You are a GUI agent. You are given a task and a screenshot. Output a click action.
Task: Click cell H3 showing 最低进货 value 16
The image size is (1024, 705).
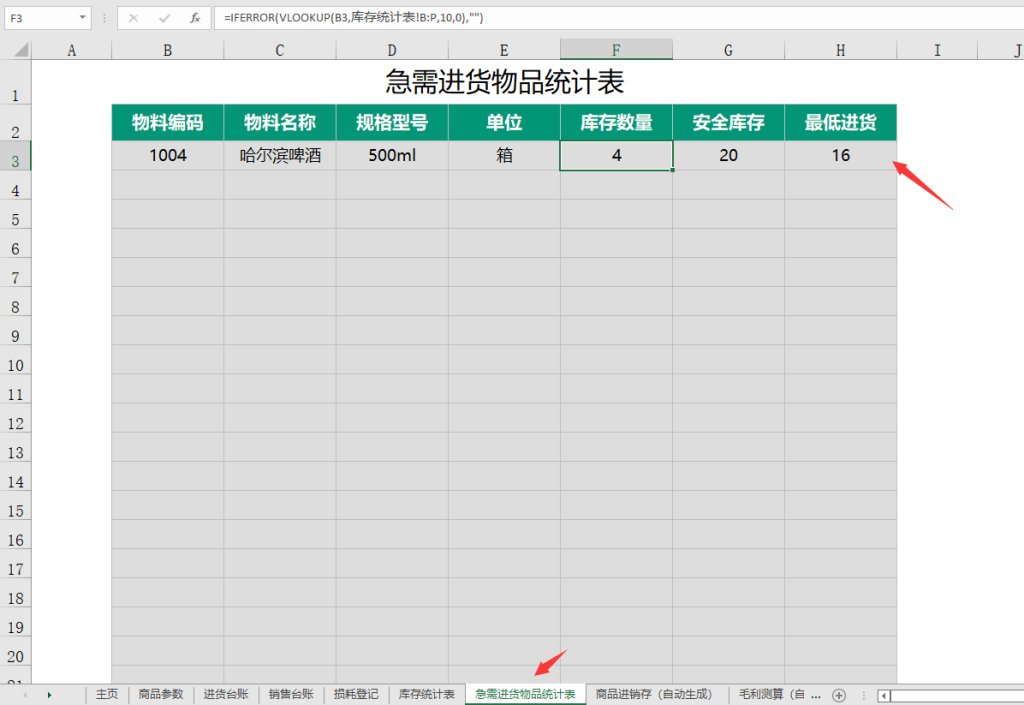840,155
